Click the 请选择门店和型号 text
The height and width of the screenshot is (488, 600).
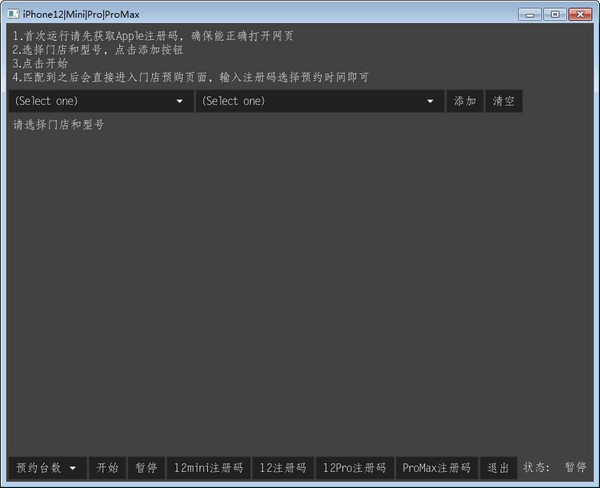tap(58, 124)
